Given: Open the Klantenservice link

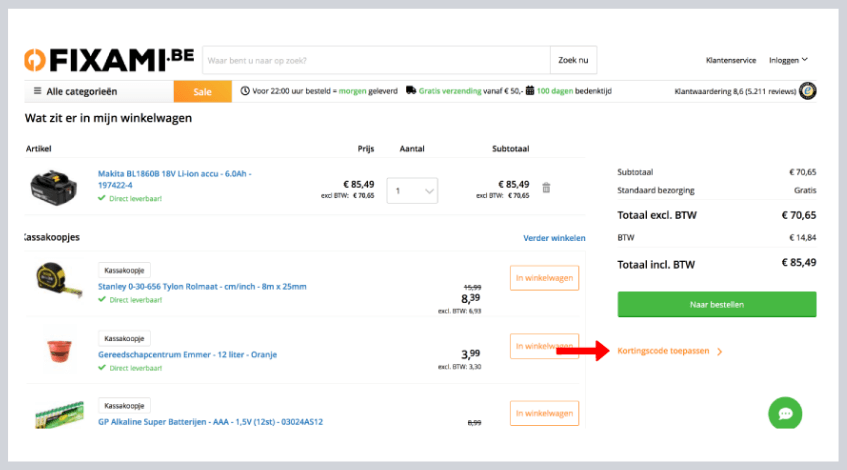Looking at the screenshot, I should (731, 61).
